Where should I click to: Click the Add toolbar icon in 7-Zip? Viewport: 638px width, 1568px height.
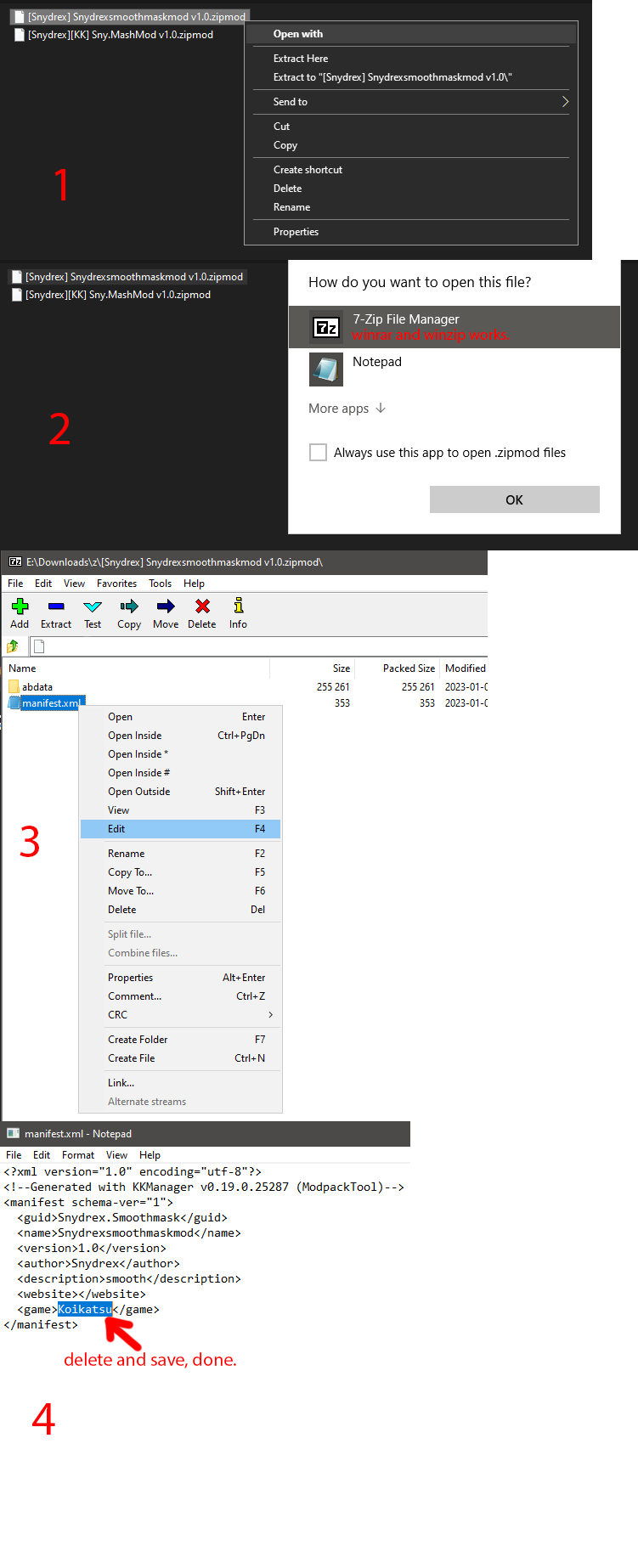(x=20, y=606)
